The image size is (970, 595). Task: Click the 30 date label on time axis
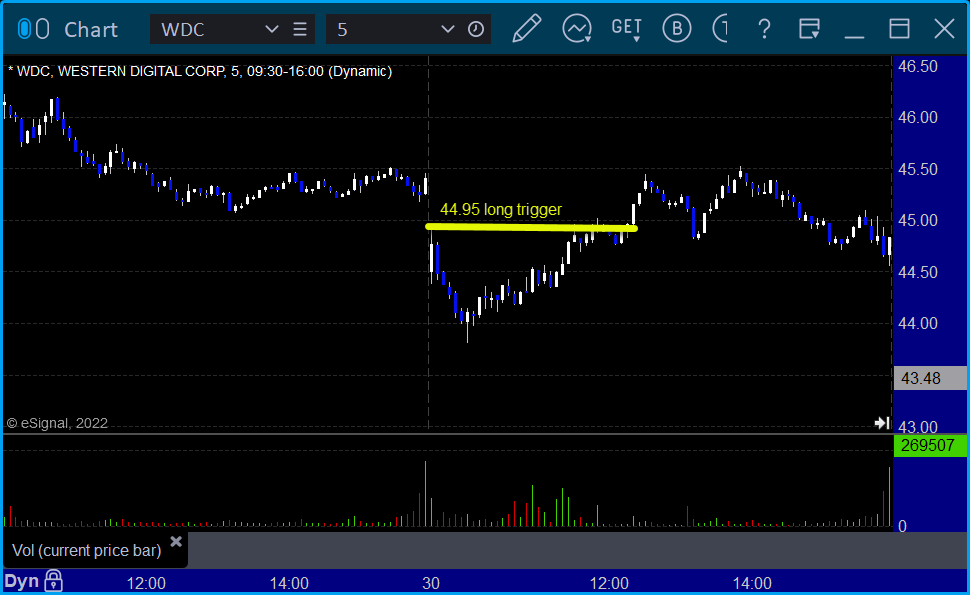click(x=431, y=583)
